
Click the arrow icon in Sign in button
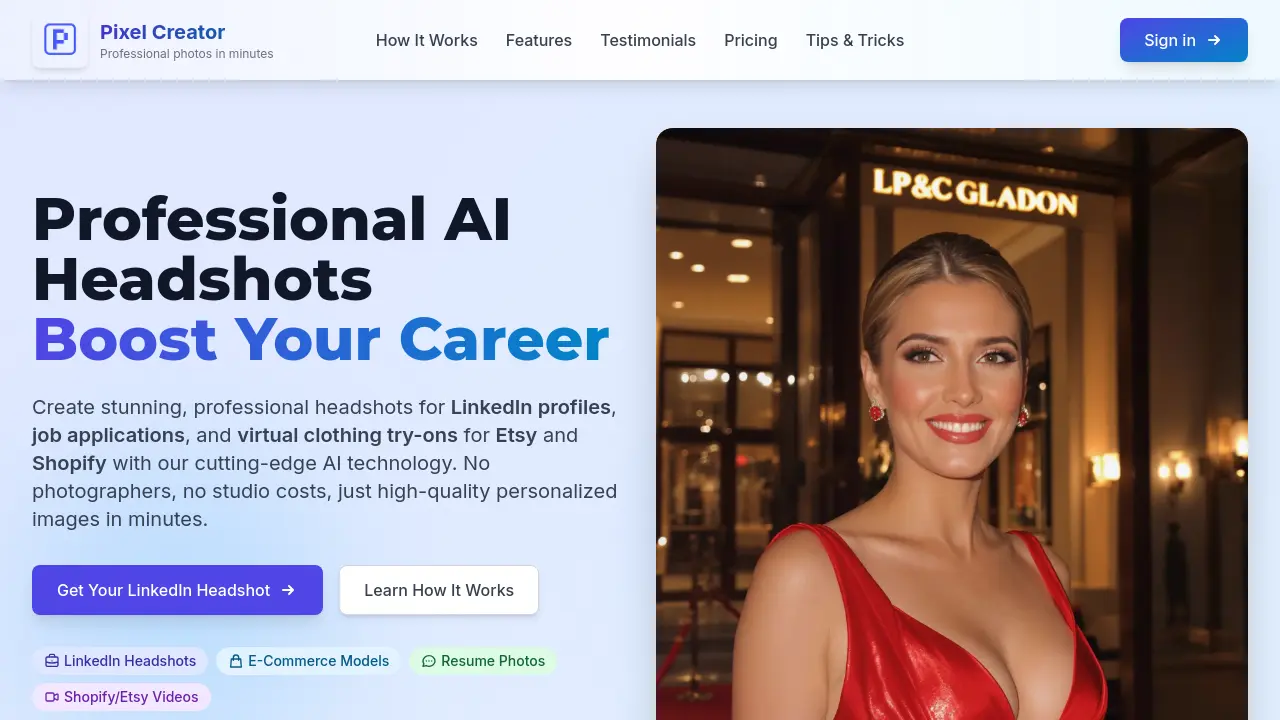(x=1214, y=40)
